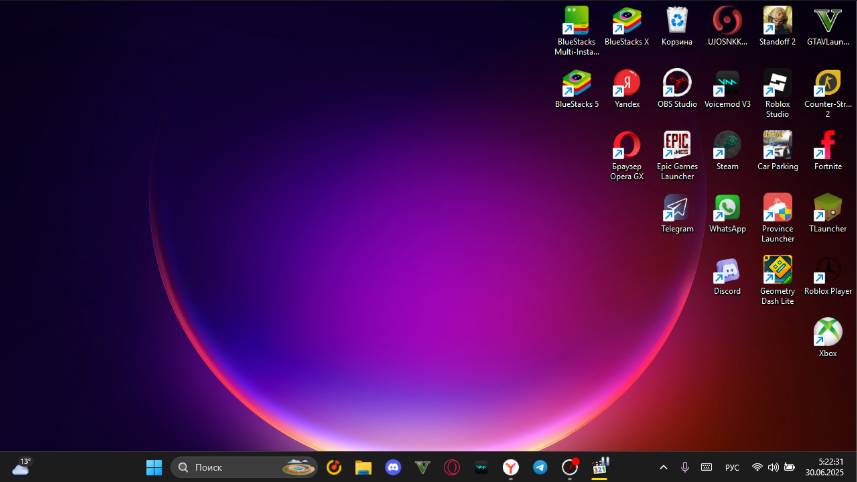Image resolution: width=857 pixels, height=482 pixels.
Task: Select the Counter-Strike 2 shortcut
Action: click(828, 93)
